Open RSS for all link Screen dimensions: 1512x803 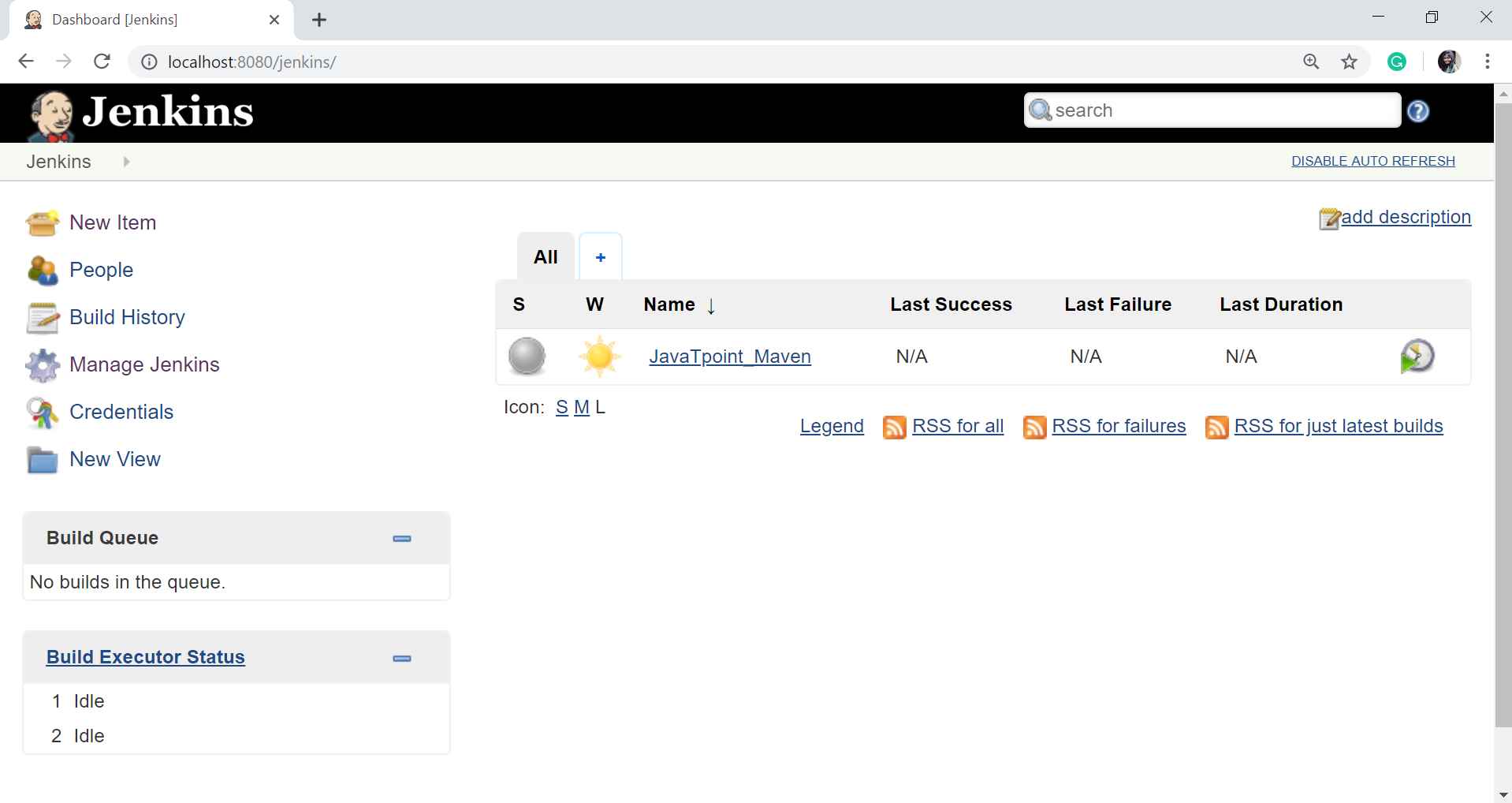[958, 426]
